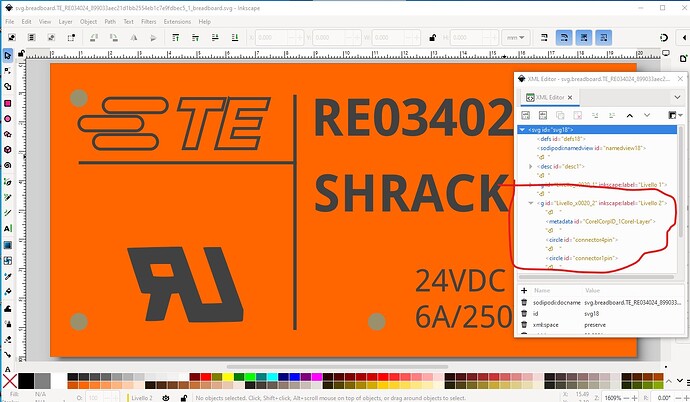Click delete node icon in XML Editor
The image size is (690, 402).
577,115
